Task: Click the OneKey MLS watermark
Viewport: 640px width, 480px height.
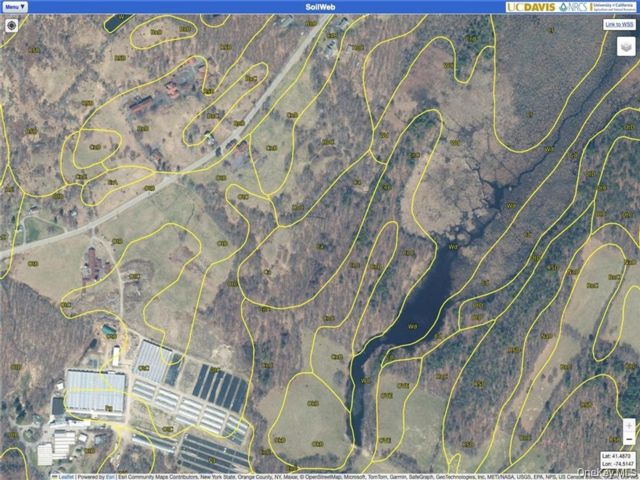Action: pos(607,472)
